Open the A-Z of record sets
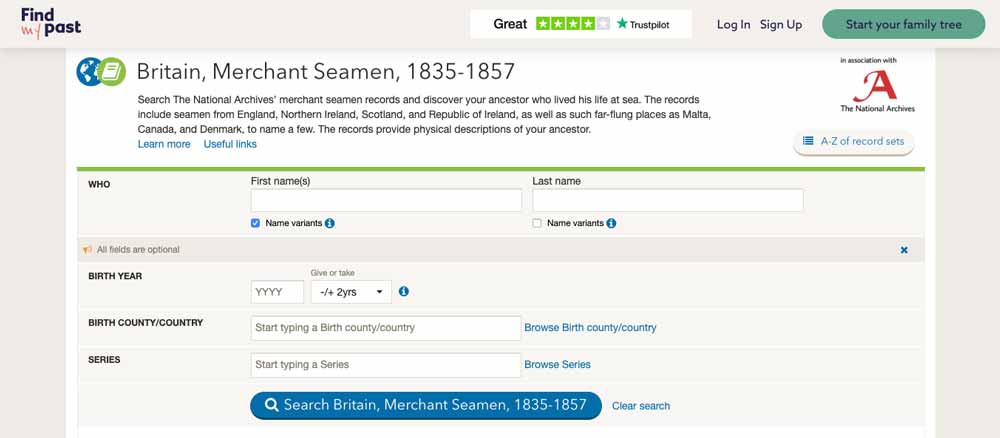 (x=853, y=142)
